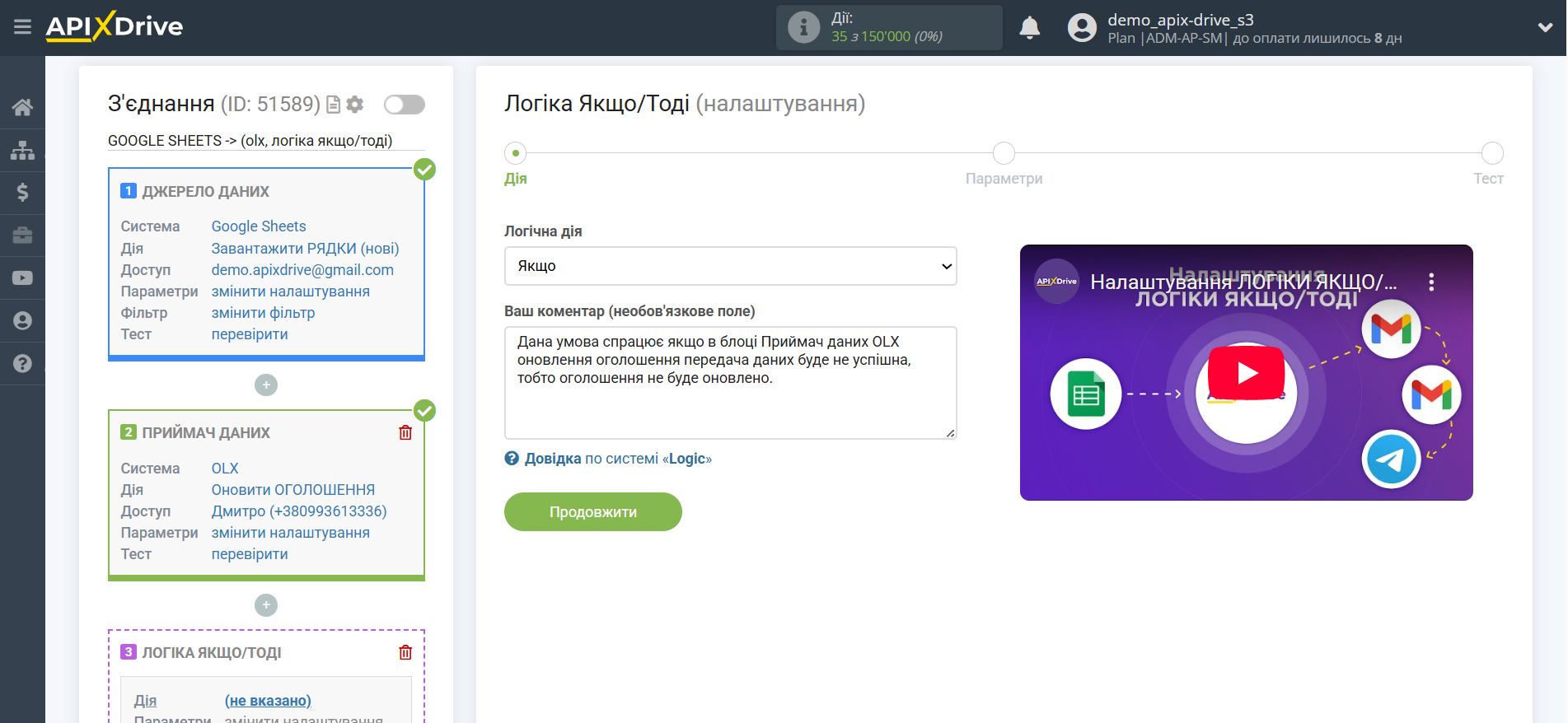Click Дмитро (+380993613336) access link
The image size is (1568, 723).
[x=299, y=511]
